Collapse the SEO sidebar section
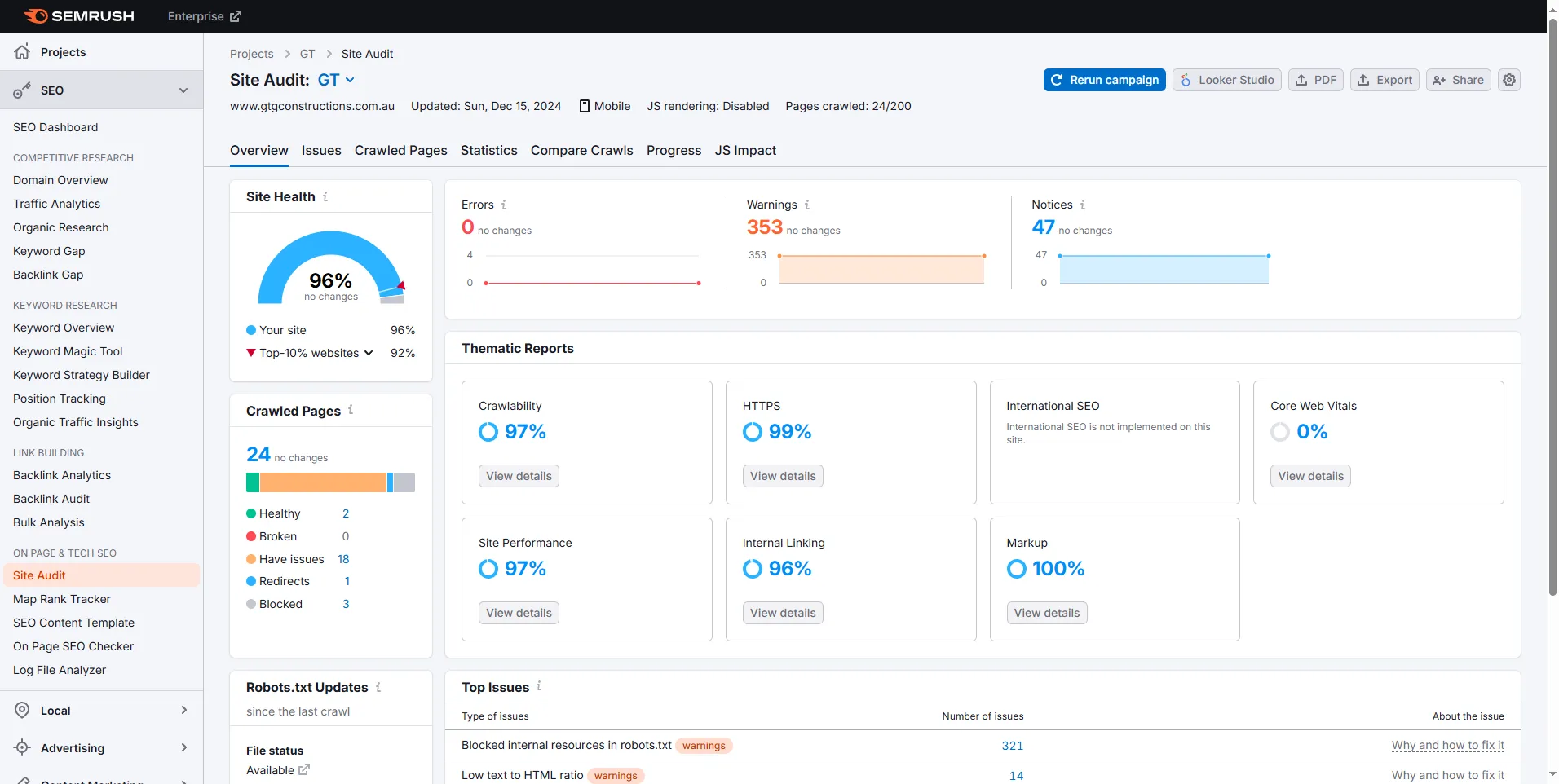Viewport: 1559px width, 784px height. pyautogui.click(x=183, y=90)
